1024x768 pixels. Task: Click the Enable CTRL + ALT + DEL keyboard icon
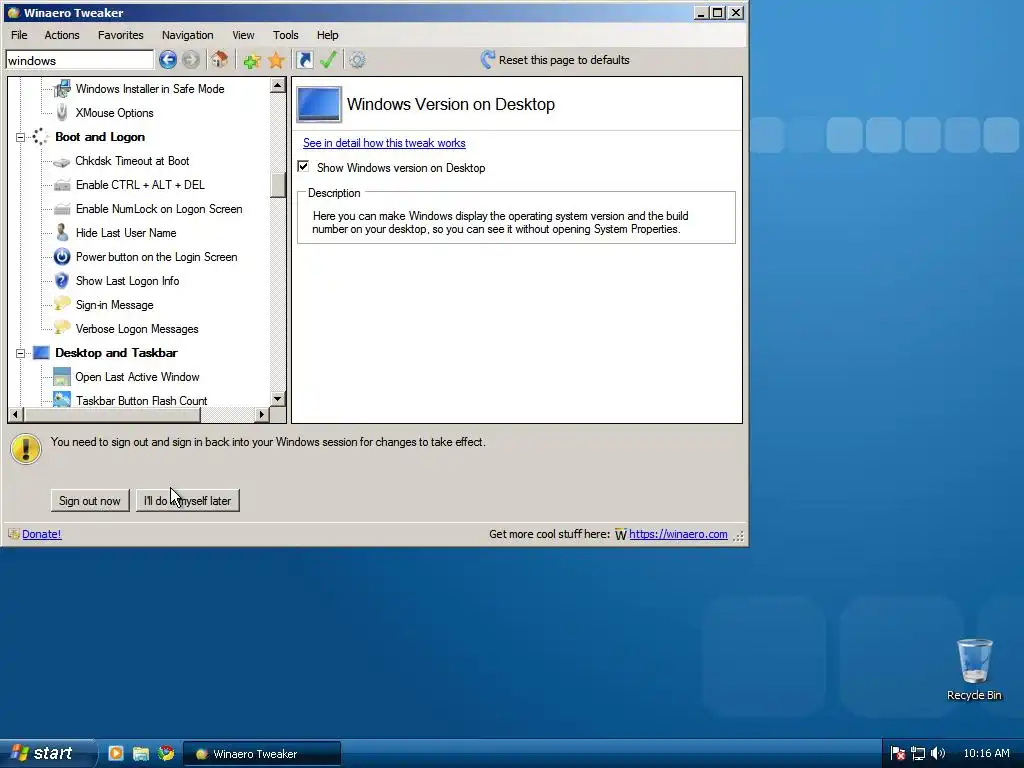coord(62,185)
